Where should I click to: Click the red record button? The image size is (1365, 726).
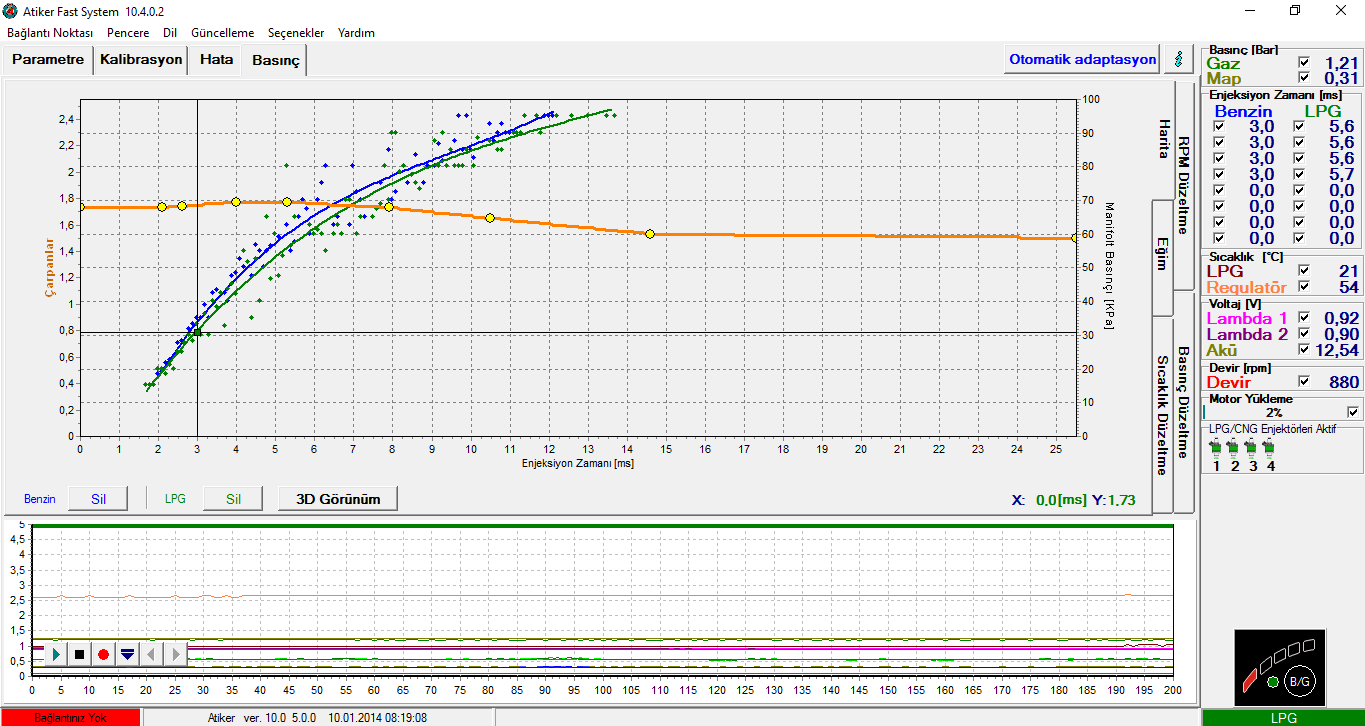coord(103,654)
